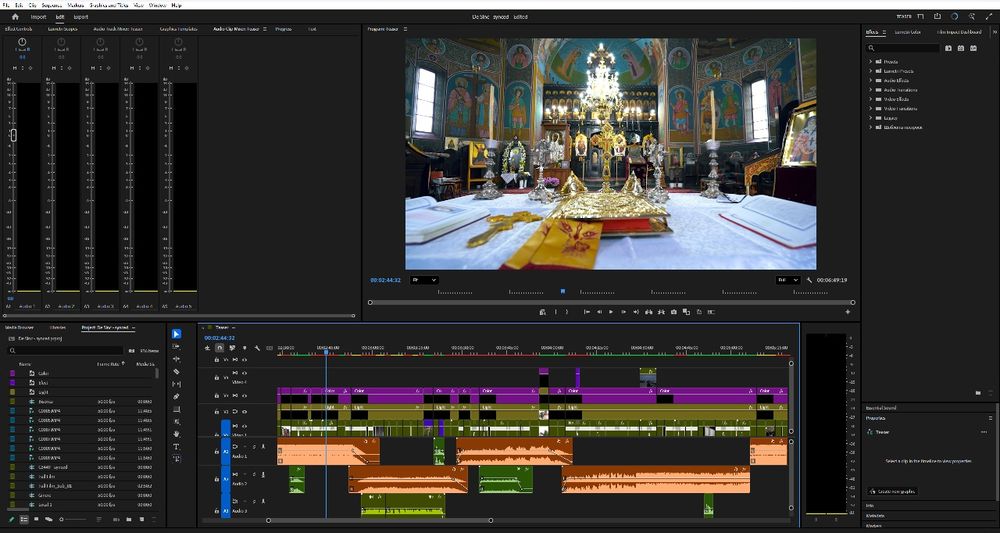
Task: Expand Video Transitions folder
Action: (x=871, y=108)
